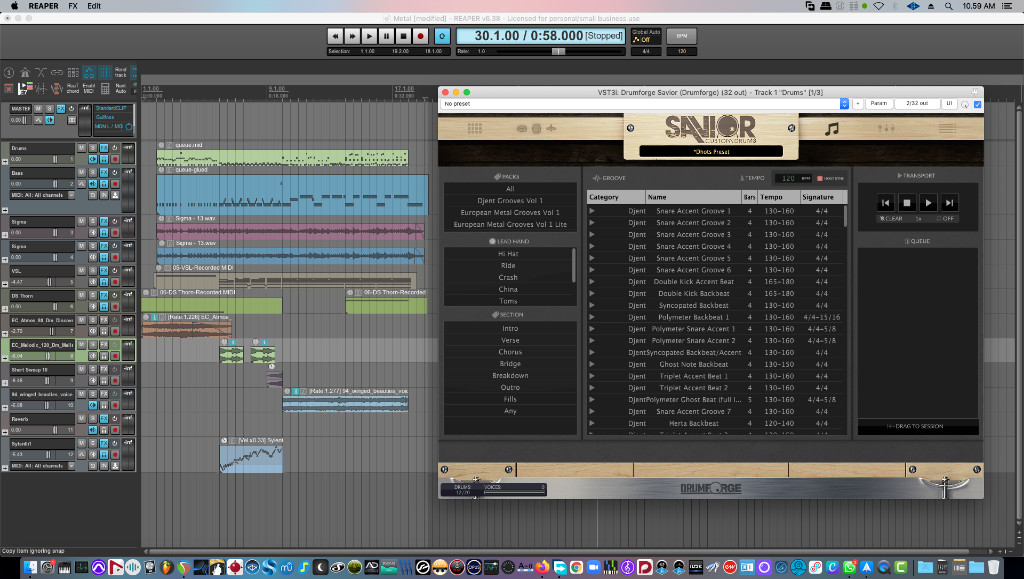Screen dimensions: 1024x579
Task: Open the Global Auto mode selector
Action: tap(646, 36)
